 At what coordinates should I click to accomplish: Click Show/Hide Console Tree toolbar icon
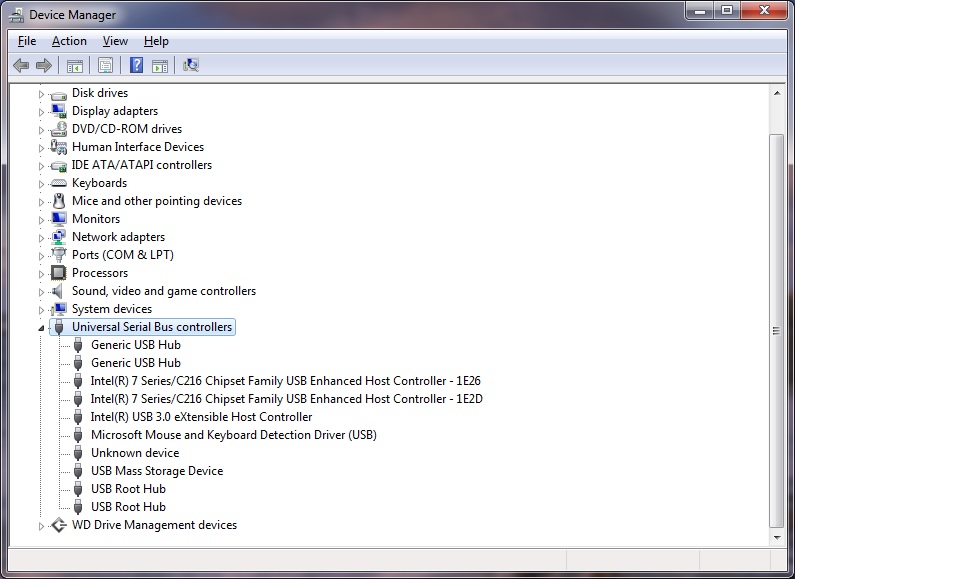point(74,65)
